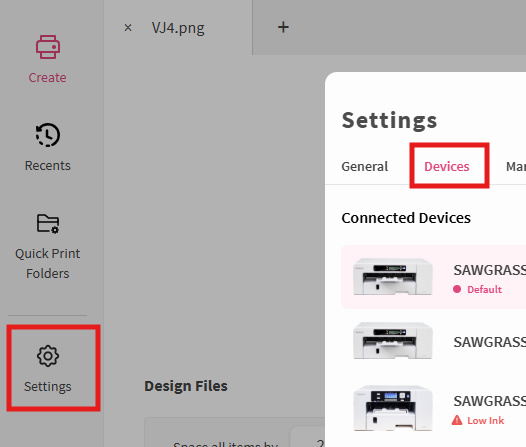Screen dimensions: 526x447
Task: Select the default SAWGRASS printer thumbnail
Action: [x=393, y=277]
